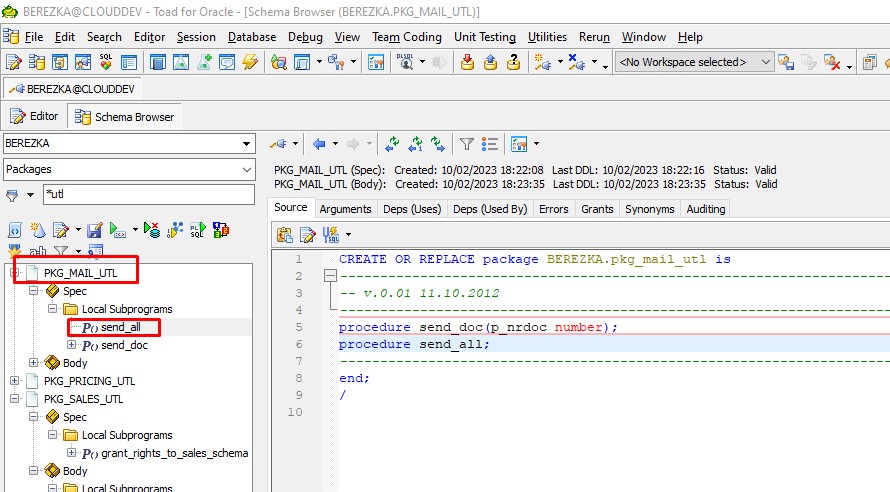Image resolution: width=890 pixels, height=492 pixels.
Task: Select the PKG_PRICING_UTL package
Action: coord(89,381)
